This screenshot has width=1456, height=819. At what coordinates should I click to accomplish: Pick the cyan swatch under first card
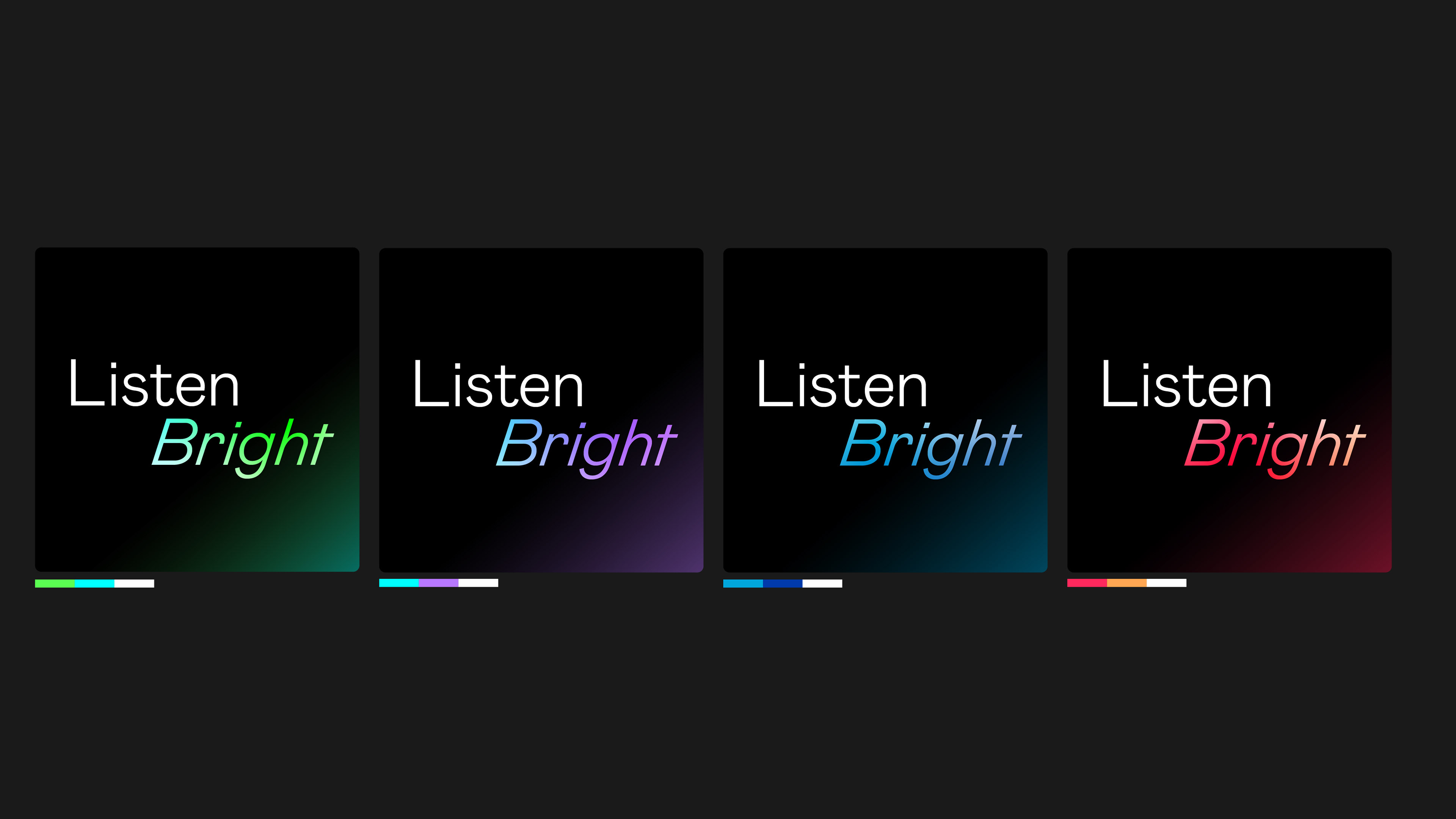[x=94, y=583]
